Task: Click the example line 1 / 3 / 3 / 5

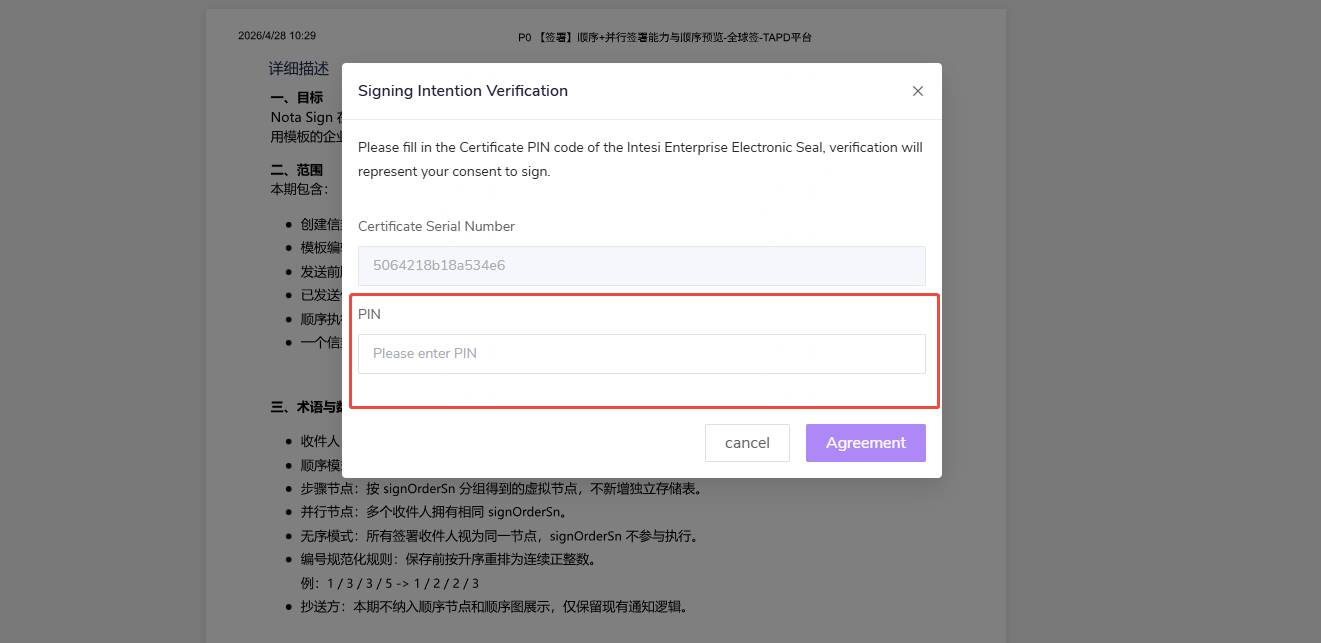Action: 390,584
